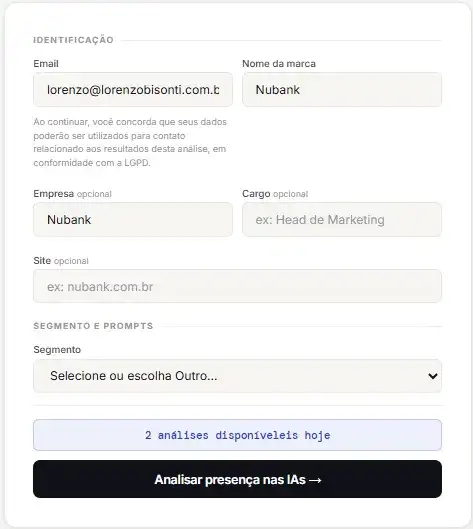Click the opcional hint beside Site label
The width and height of the screenshot is (473, 529).
(71, 261)
